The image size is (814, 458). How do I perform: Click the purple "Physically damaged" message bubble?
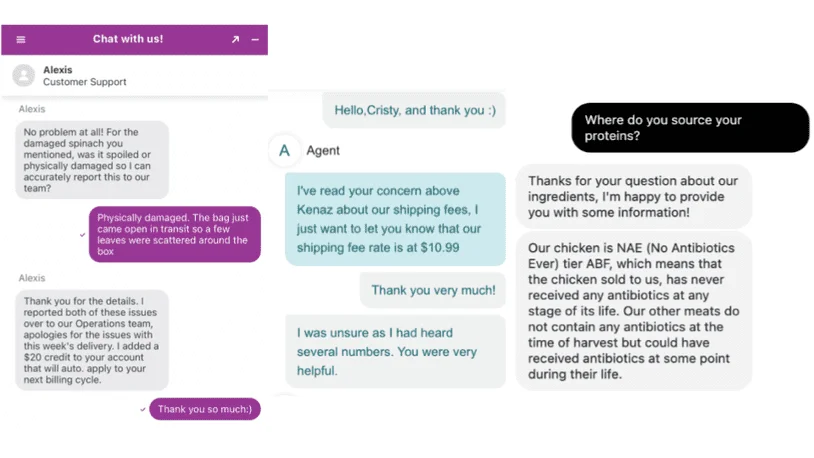point(174,233)
